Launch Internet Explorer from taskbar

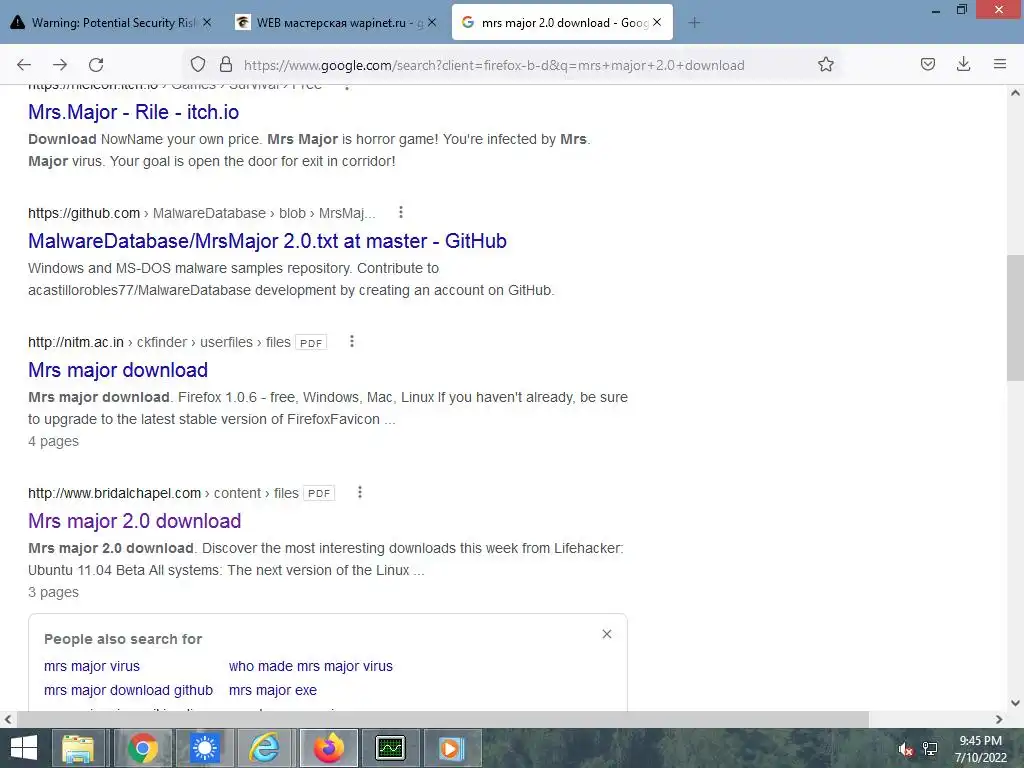pos(265,748)
